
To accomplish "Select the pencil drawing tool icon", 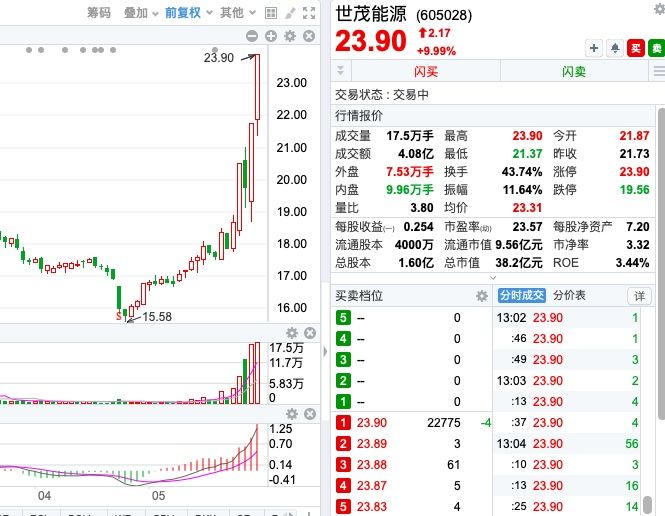I will pos(290,13).
